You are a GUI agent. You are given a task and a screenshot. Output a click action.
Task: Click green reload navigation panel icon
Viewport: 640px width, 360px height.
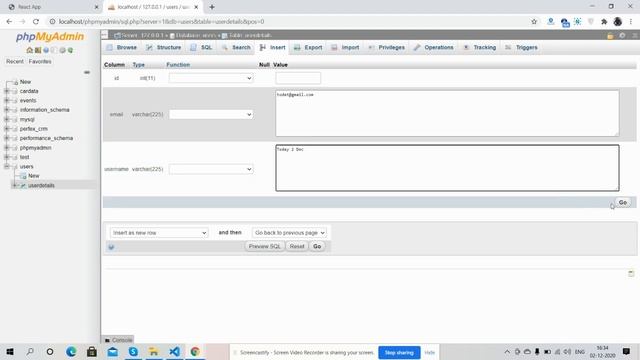click(70, 50)
